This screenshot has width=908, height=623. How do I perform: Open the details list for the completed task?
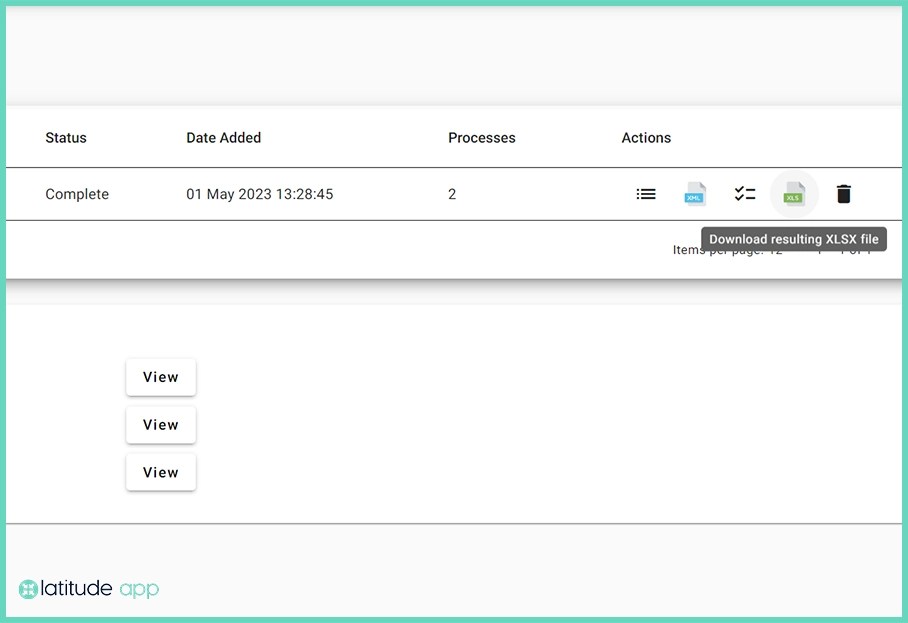point(646,194)
